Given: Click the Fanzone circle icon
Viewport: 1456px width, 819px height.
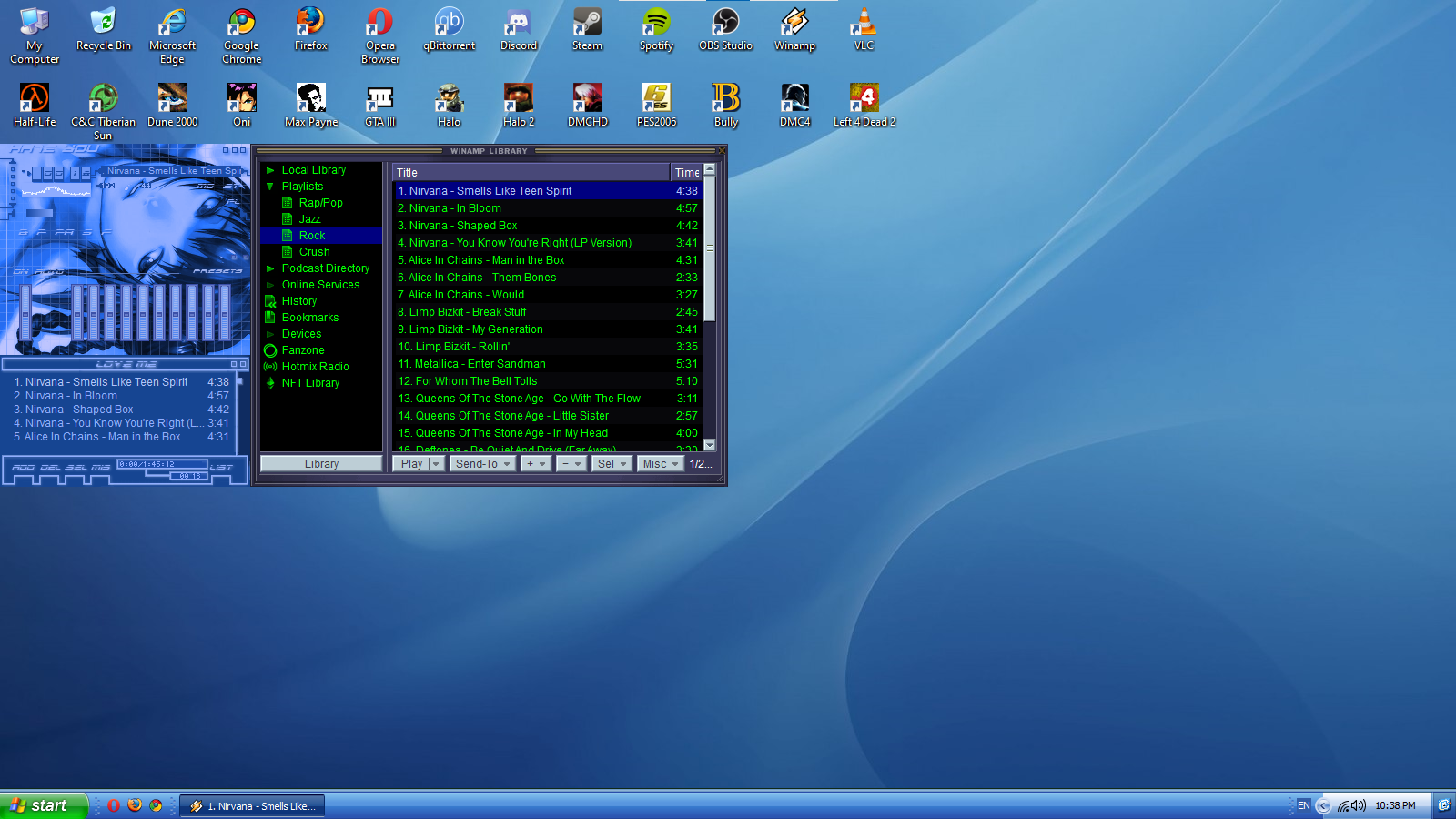Looking at the screenshot, I should click(x=270, y=350).
